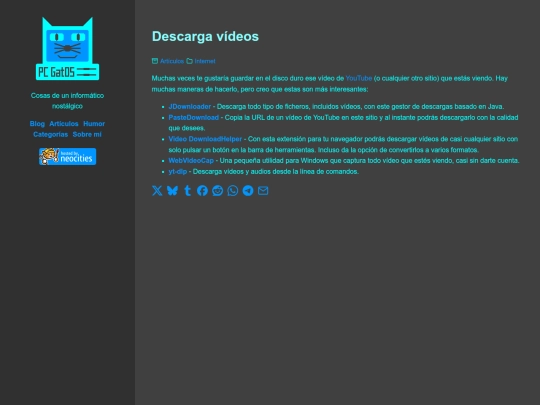Open the Video DownloadHelper link
The image size is (540, 405).
pyautogui.click(x=205, y=139)
